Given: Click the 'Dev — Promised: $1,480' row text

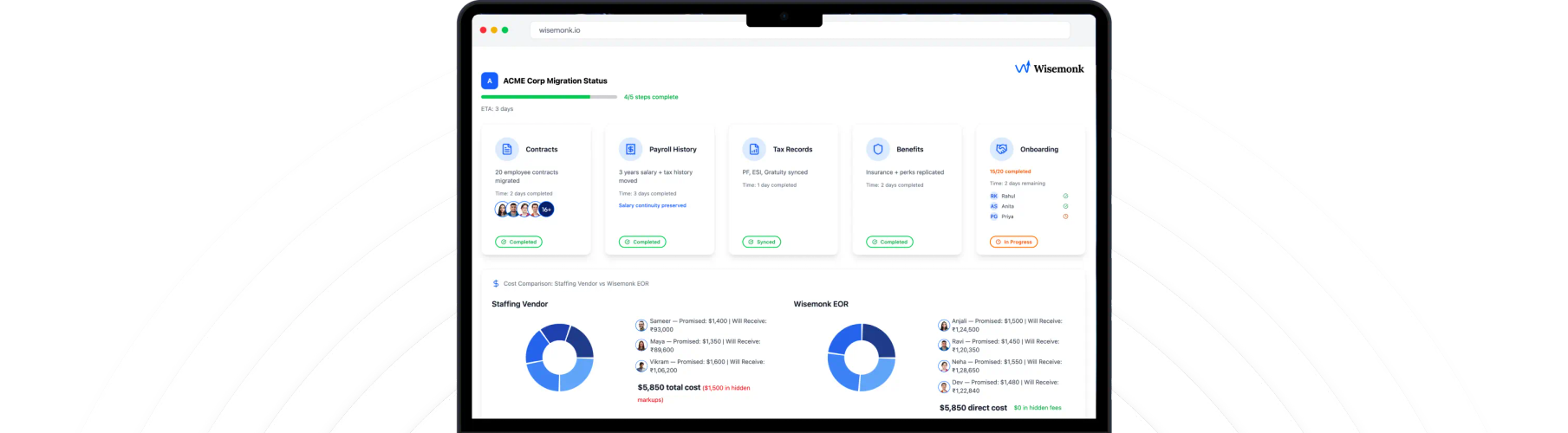Looking at the screenshot, I should click(x=1005, y=386).
